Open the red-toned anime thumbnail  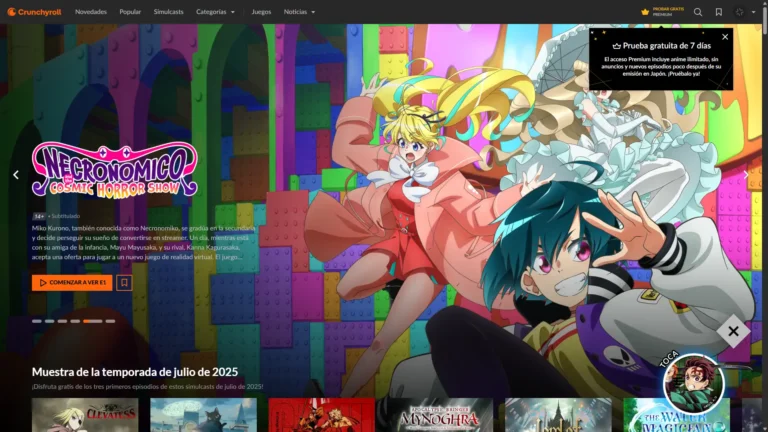pos(322,415)
